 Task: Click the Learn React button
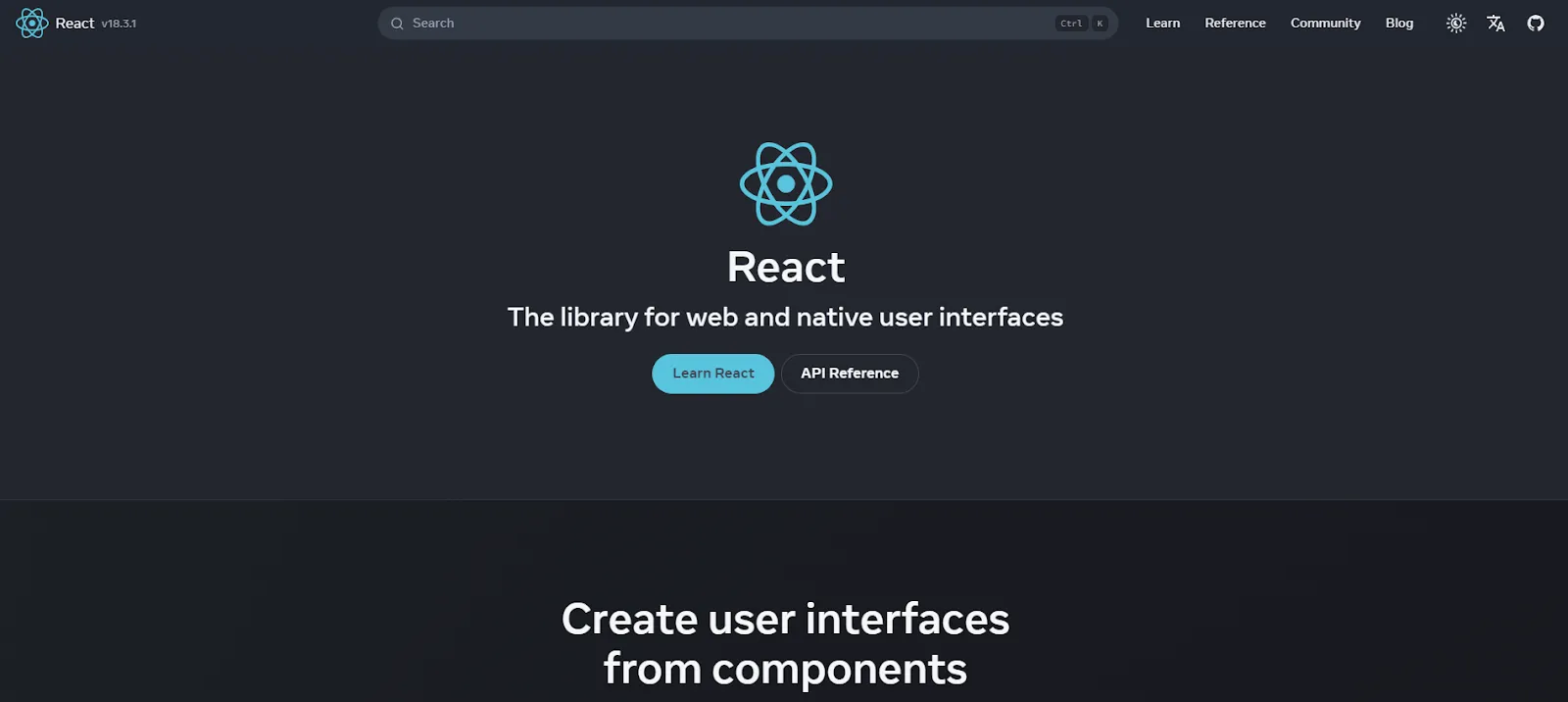(x=713, y=374)
